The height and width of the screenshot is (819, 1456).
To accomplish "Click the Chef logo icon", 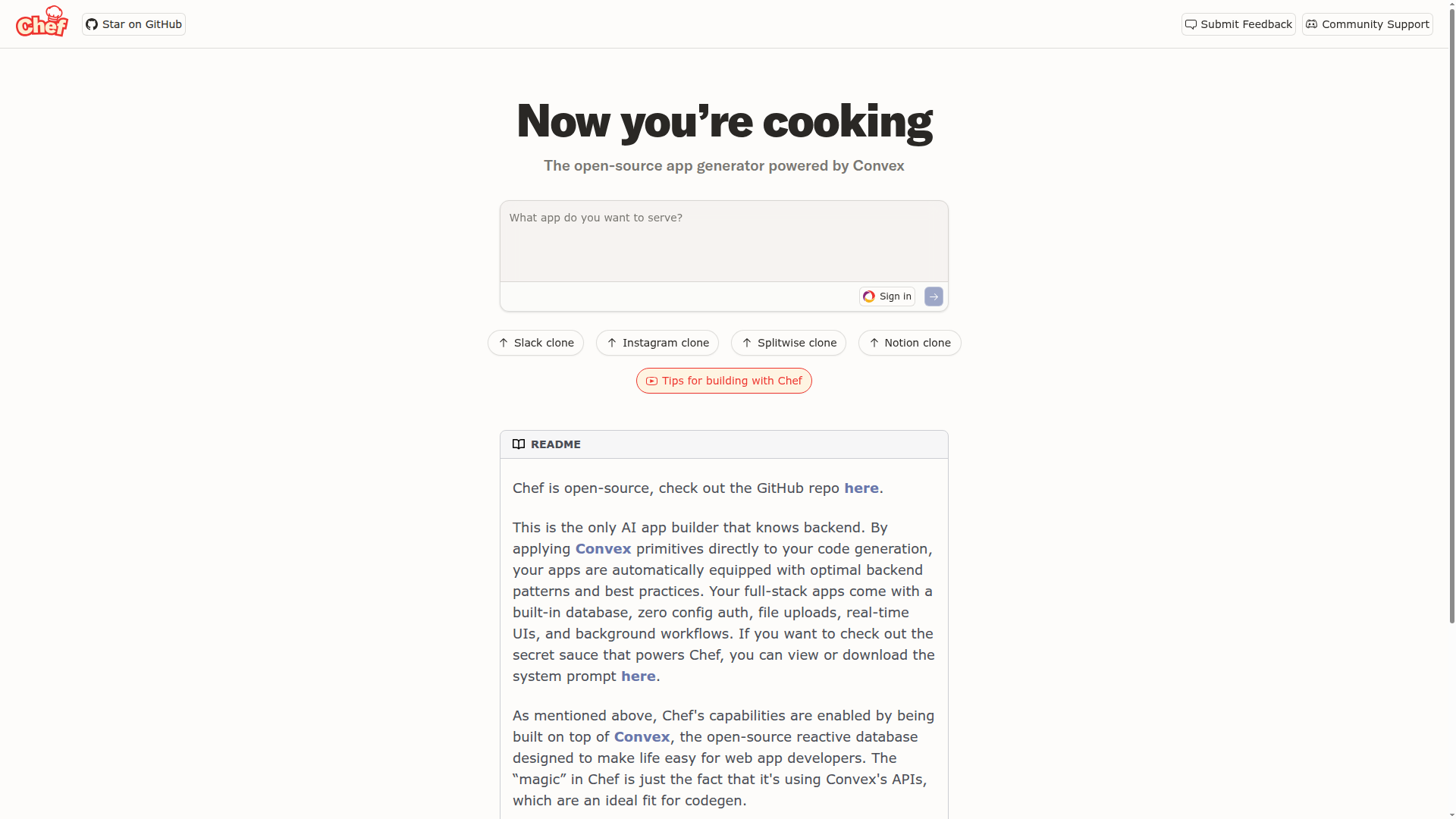I will pyautogui.click(x=42, y=22).
